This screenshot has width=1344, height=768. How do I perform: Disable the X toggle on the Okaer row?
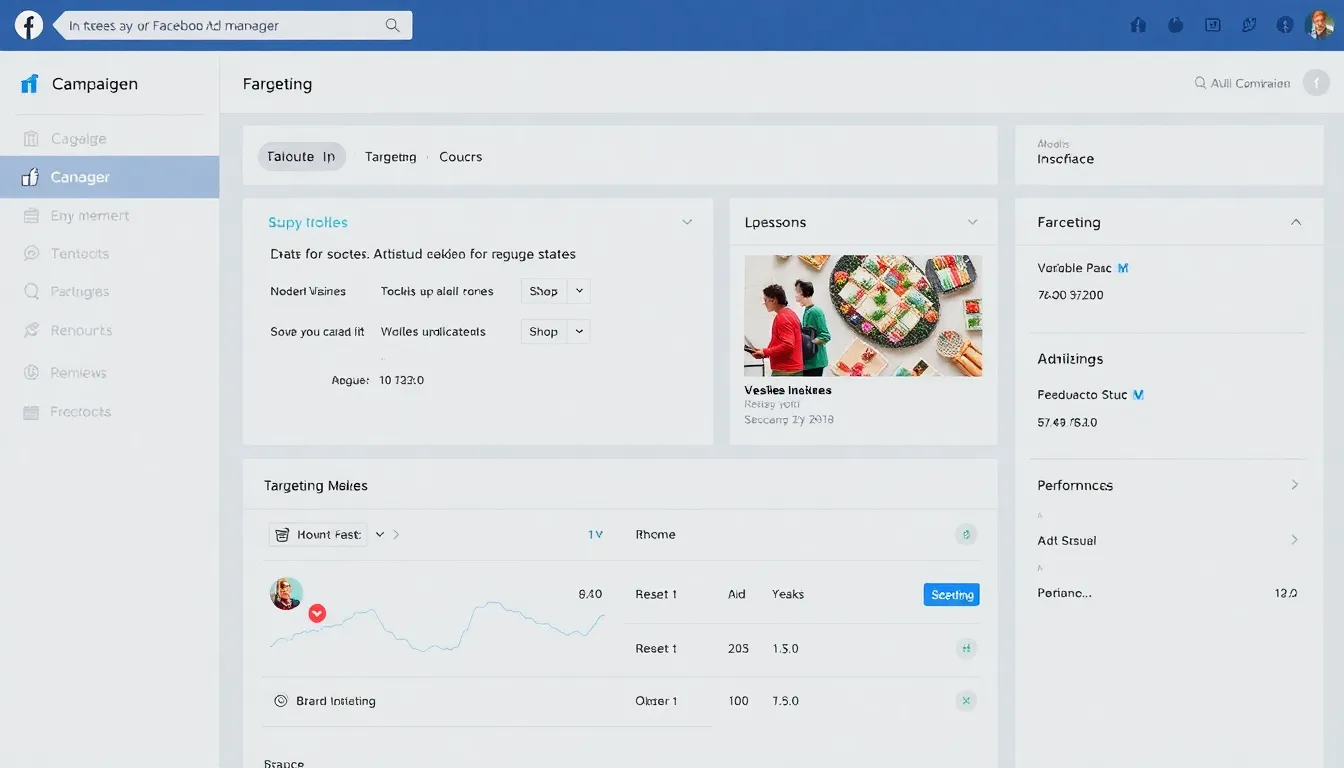click(x=965, y=700)
